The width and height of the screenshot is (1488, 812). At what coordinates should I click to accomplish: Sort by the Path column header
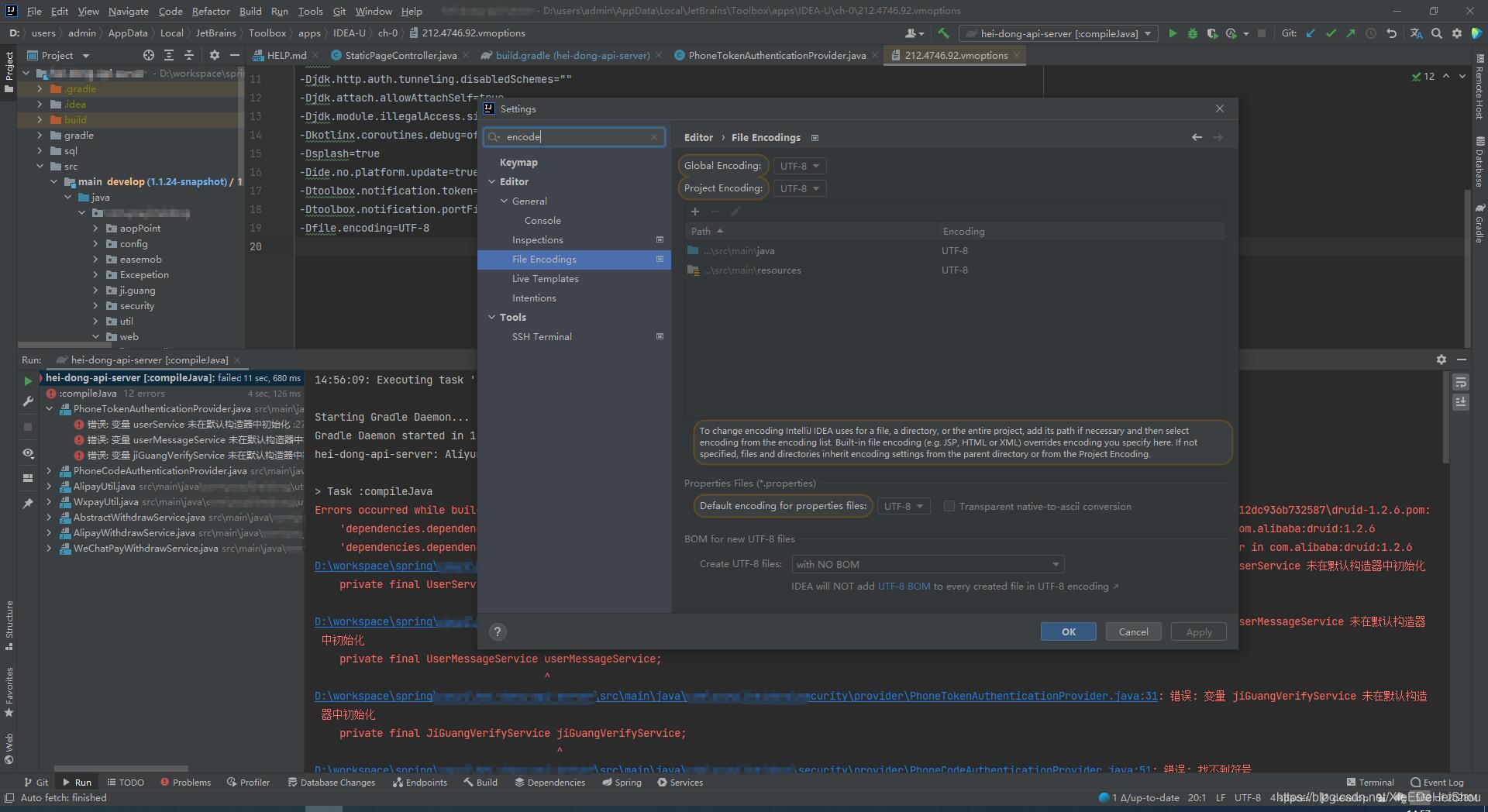pos(811,231)
